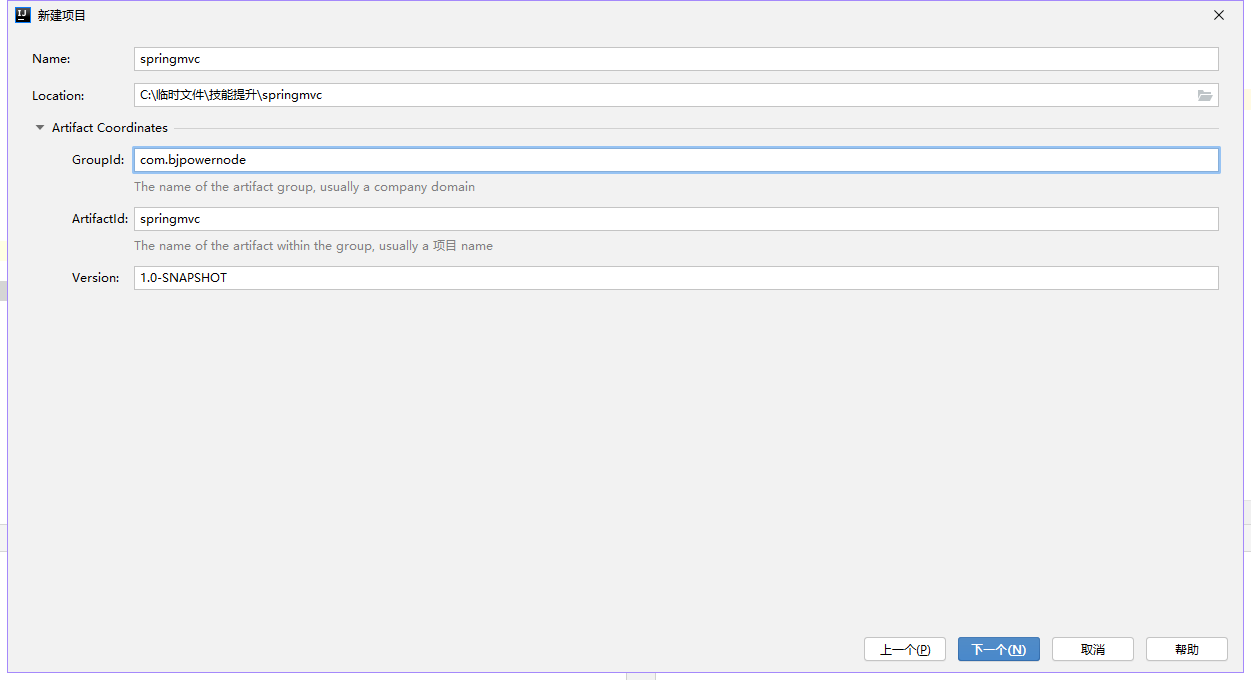Focus the GroupId text field
Screen dimensions: 1251x680
point(676,160)
